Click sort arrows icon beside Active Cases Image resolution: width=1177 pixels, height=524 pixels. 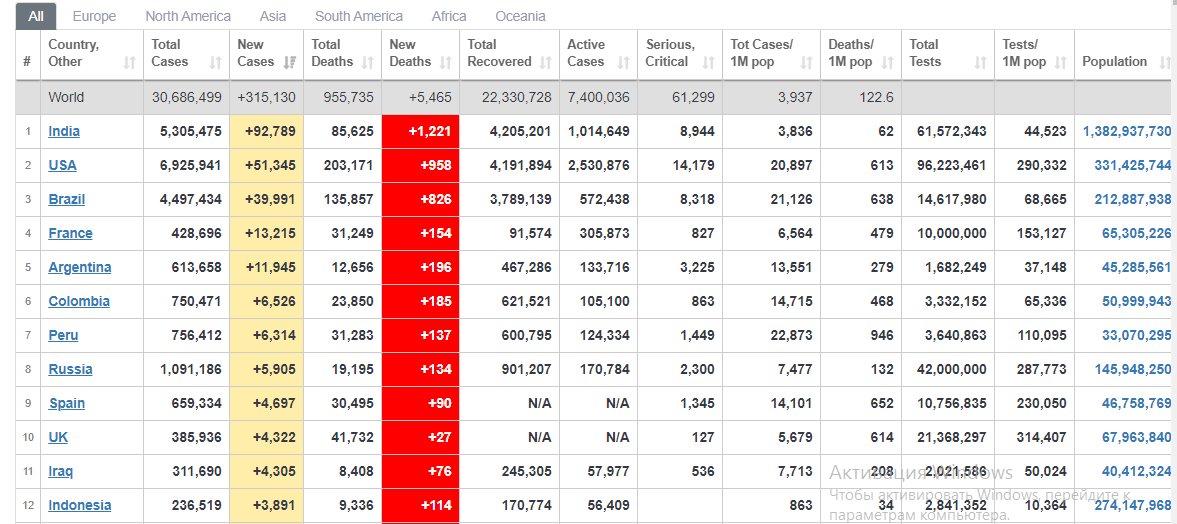pos(623,63)
